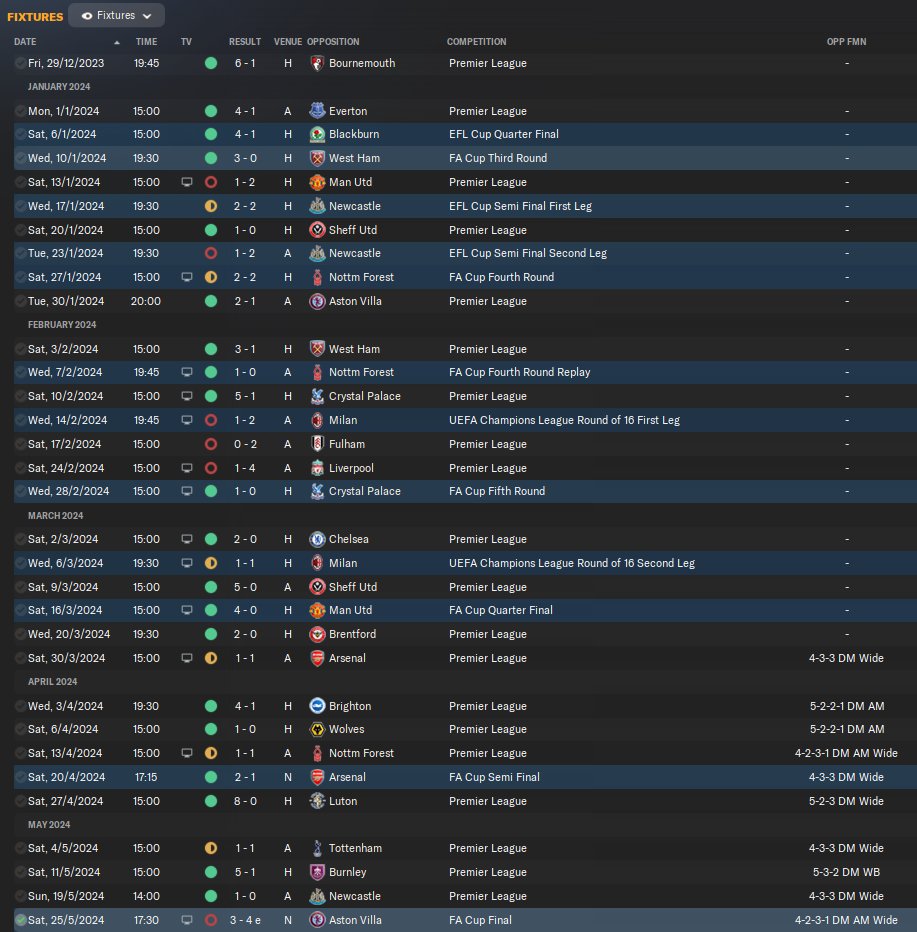
Task: Click the Fulham club badge
Action: click(x=317, y=444)
